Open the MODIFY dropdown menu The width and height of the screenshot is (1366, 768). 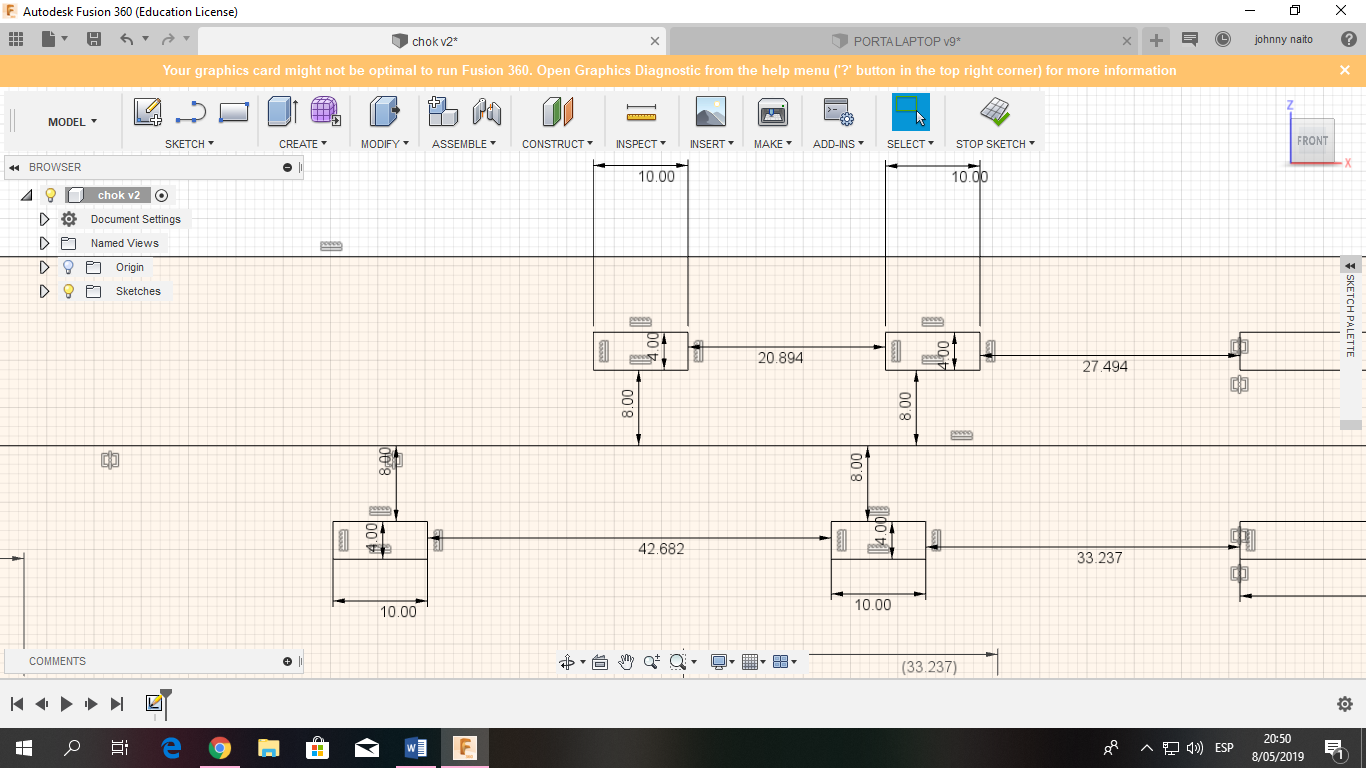click(x=385, y=144)
